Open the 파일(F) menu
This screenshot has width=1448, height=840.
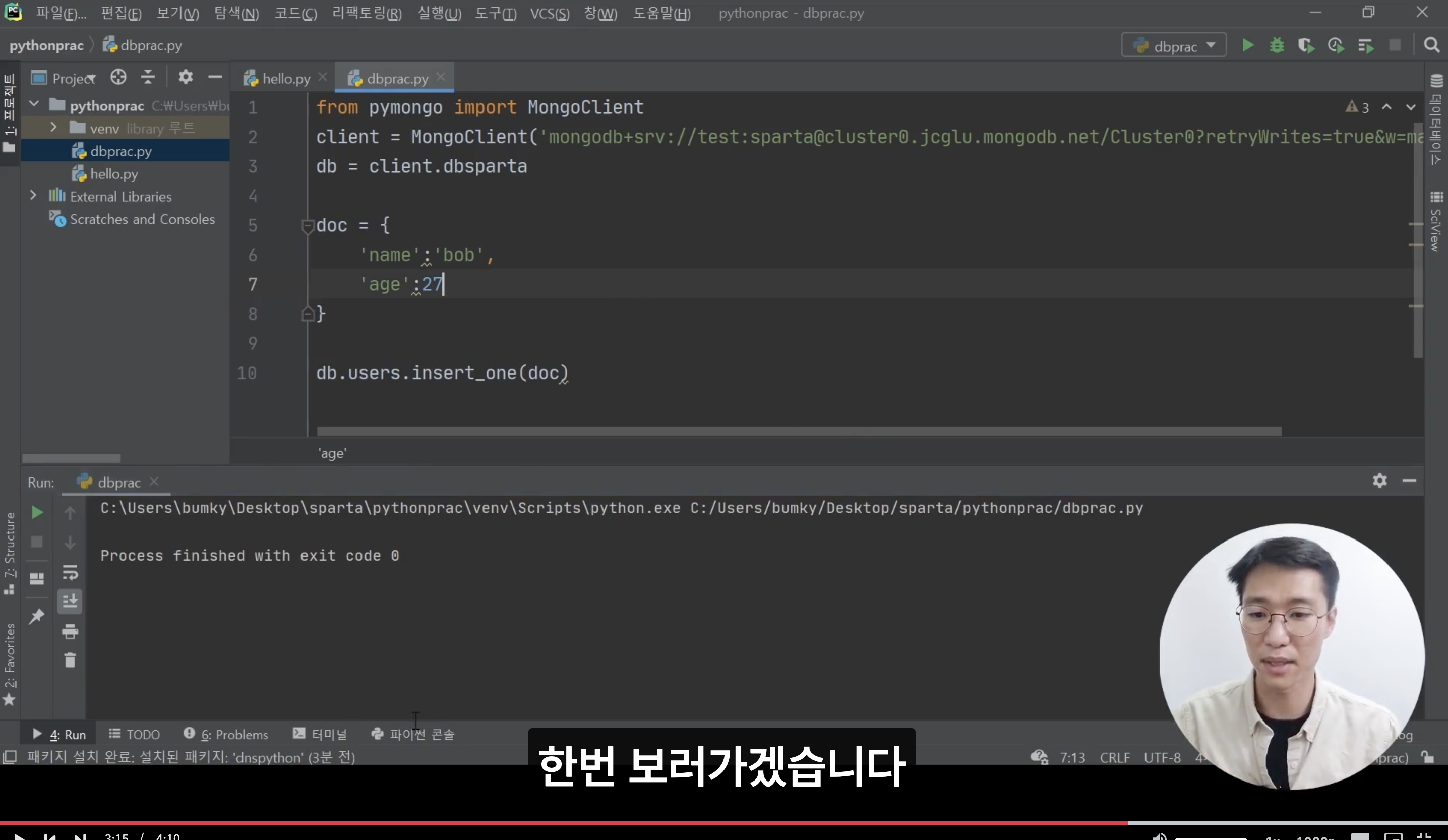tap(61, 13)
